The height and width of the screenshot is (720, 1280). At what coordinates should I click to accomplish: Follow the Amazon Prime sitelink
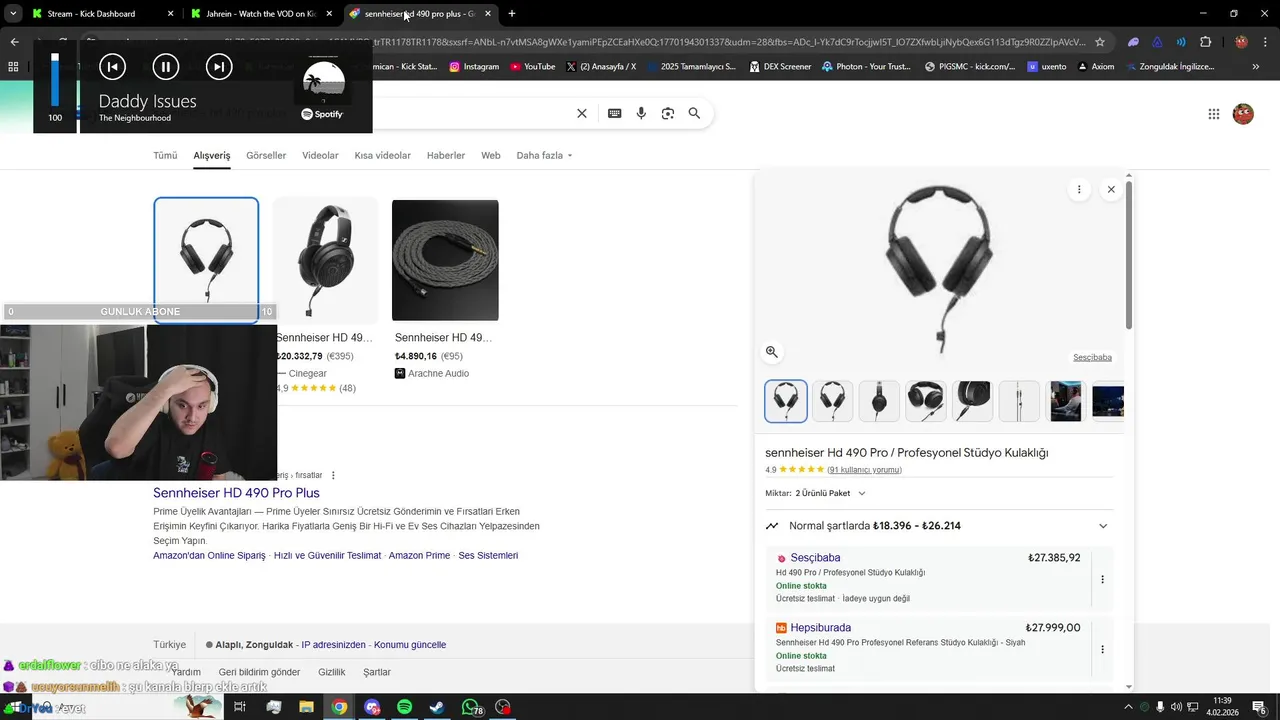(419, 556)
